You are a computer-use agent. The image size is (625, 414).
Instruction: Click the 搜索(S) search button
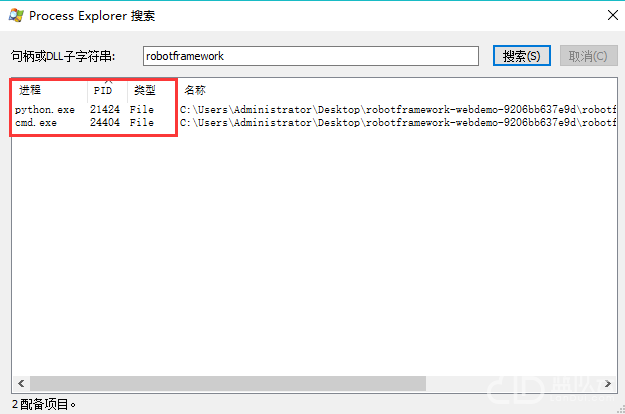tap(521, 56)
